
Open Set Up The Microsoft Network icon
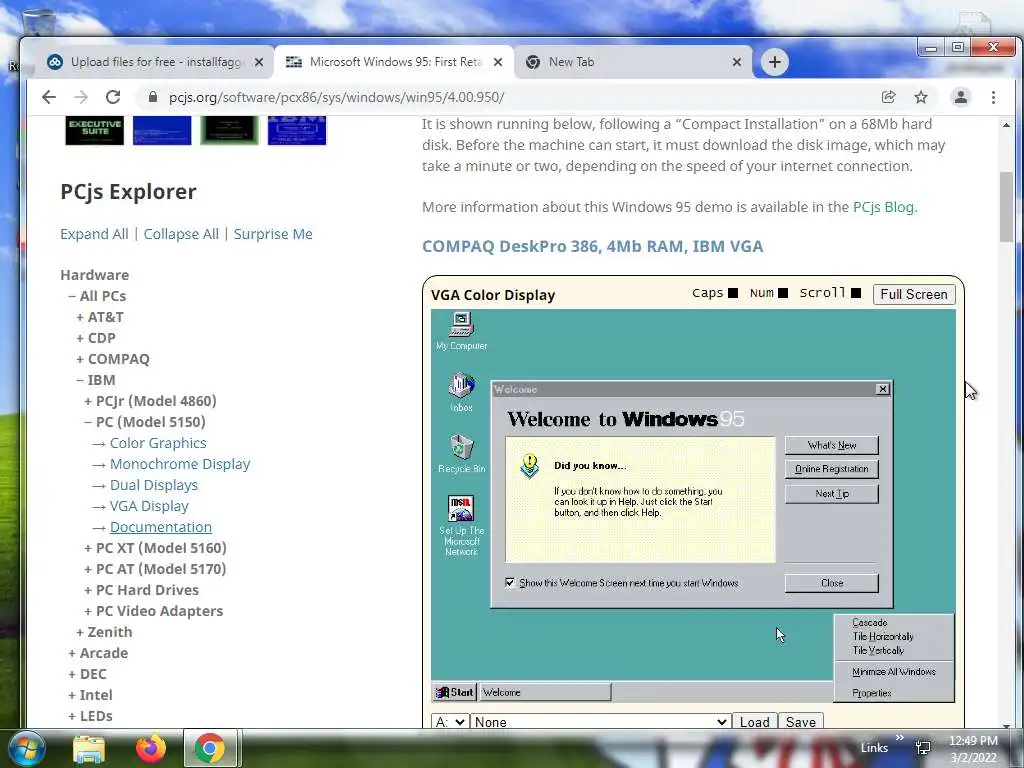461,525
